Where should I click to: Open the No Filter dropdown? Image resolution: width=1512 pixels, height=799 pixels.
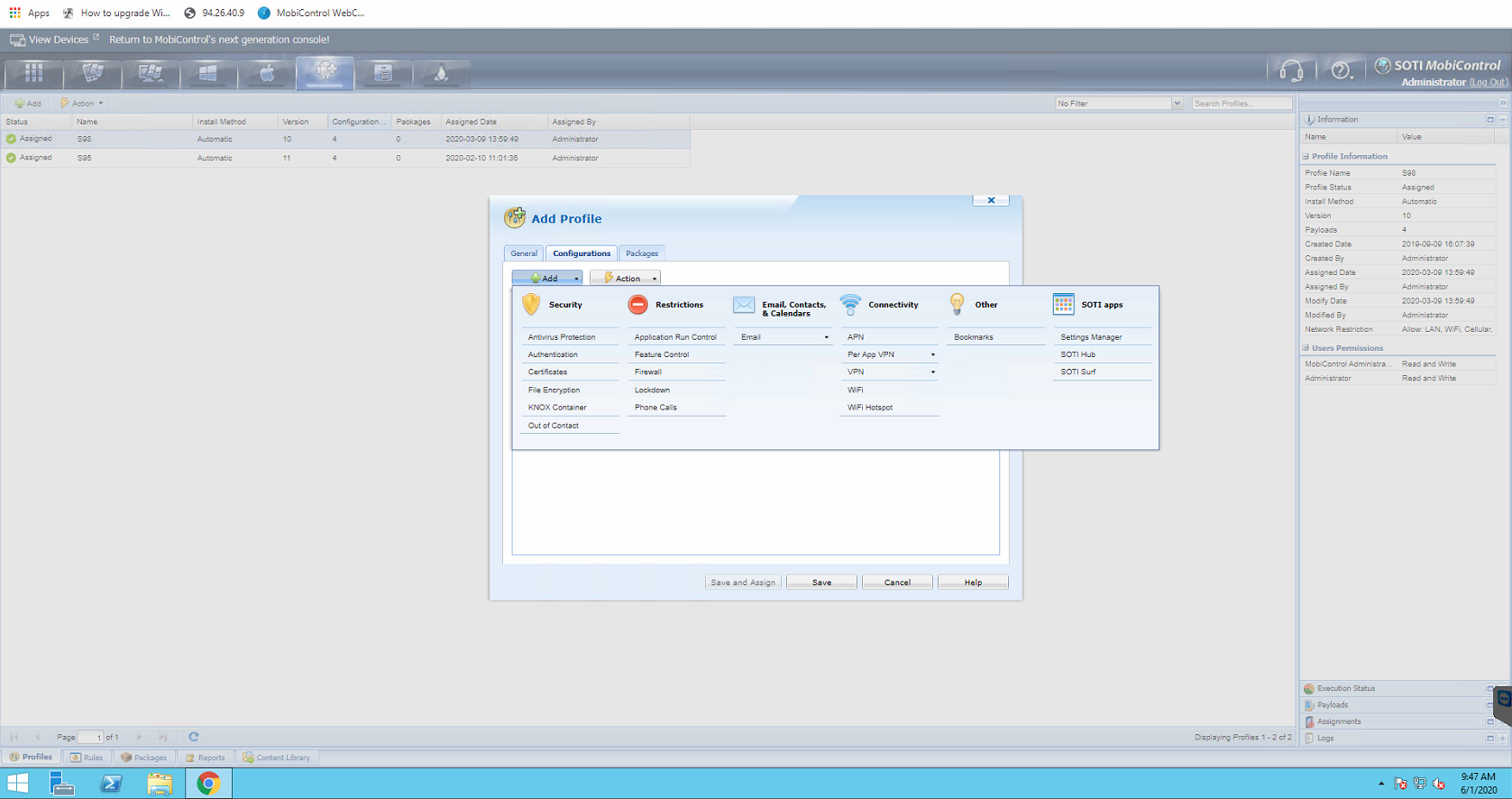click(1177, 104)
